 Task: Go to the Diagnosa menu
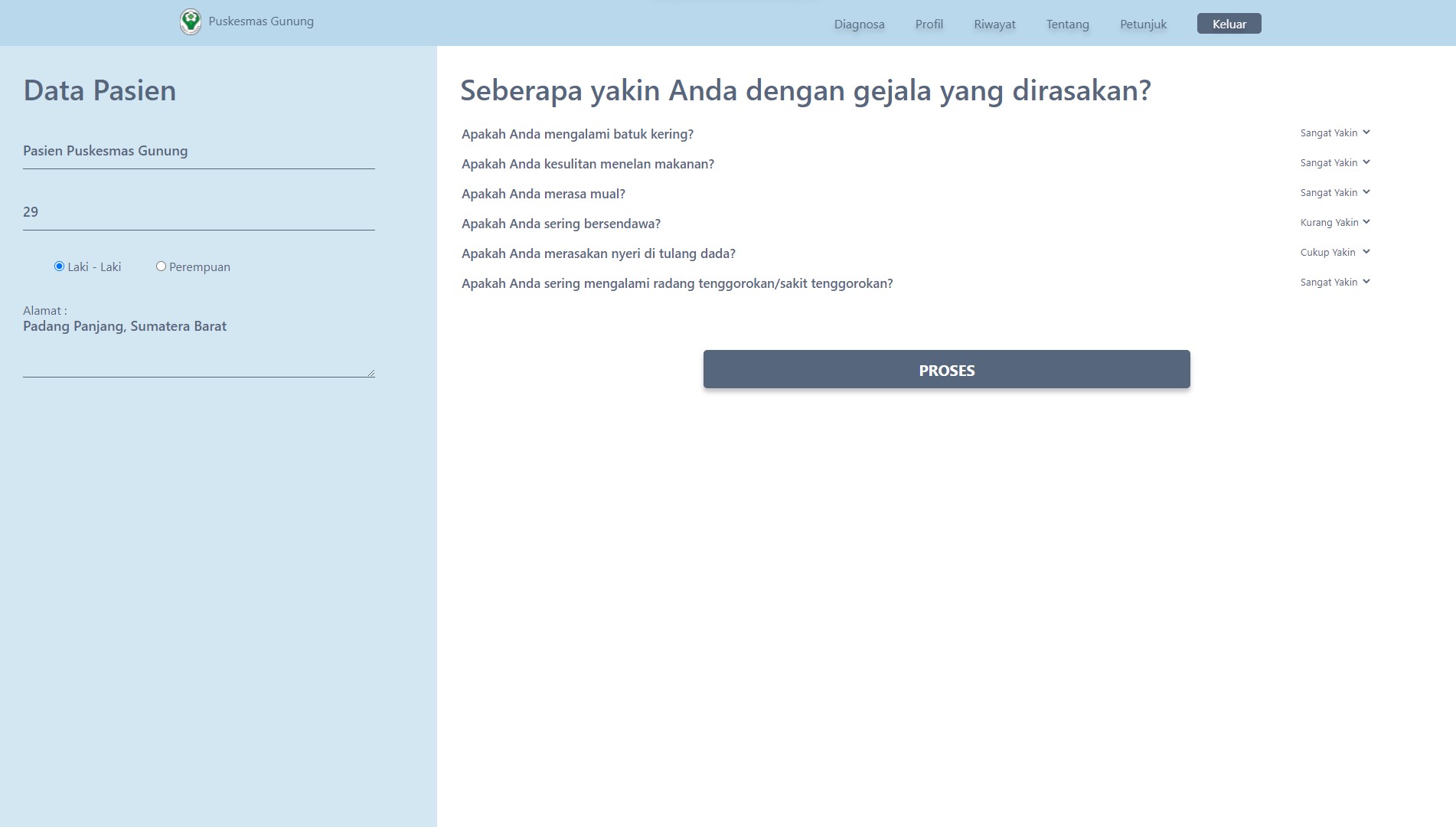tap(859, 25)
